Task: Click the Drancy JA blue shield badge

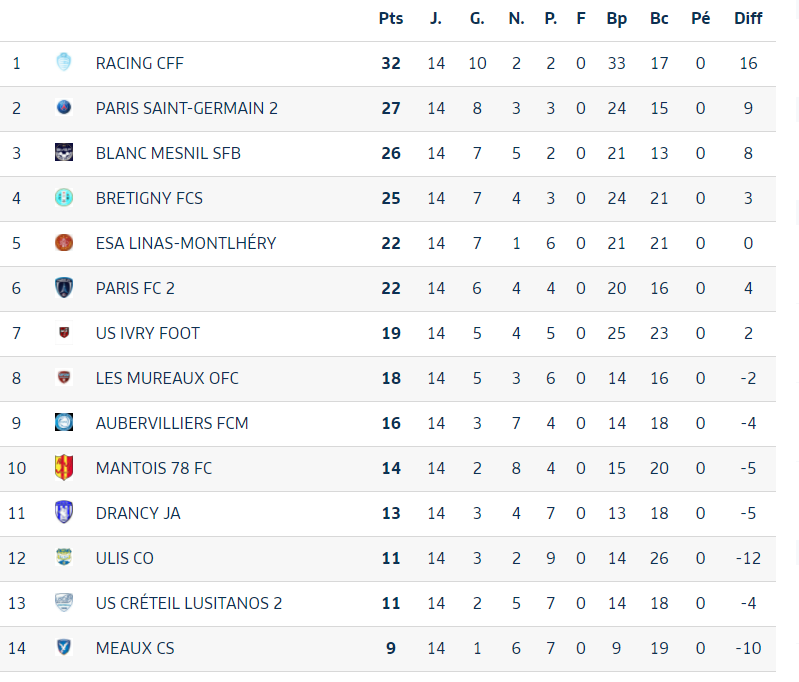Action: coord(64,512)
